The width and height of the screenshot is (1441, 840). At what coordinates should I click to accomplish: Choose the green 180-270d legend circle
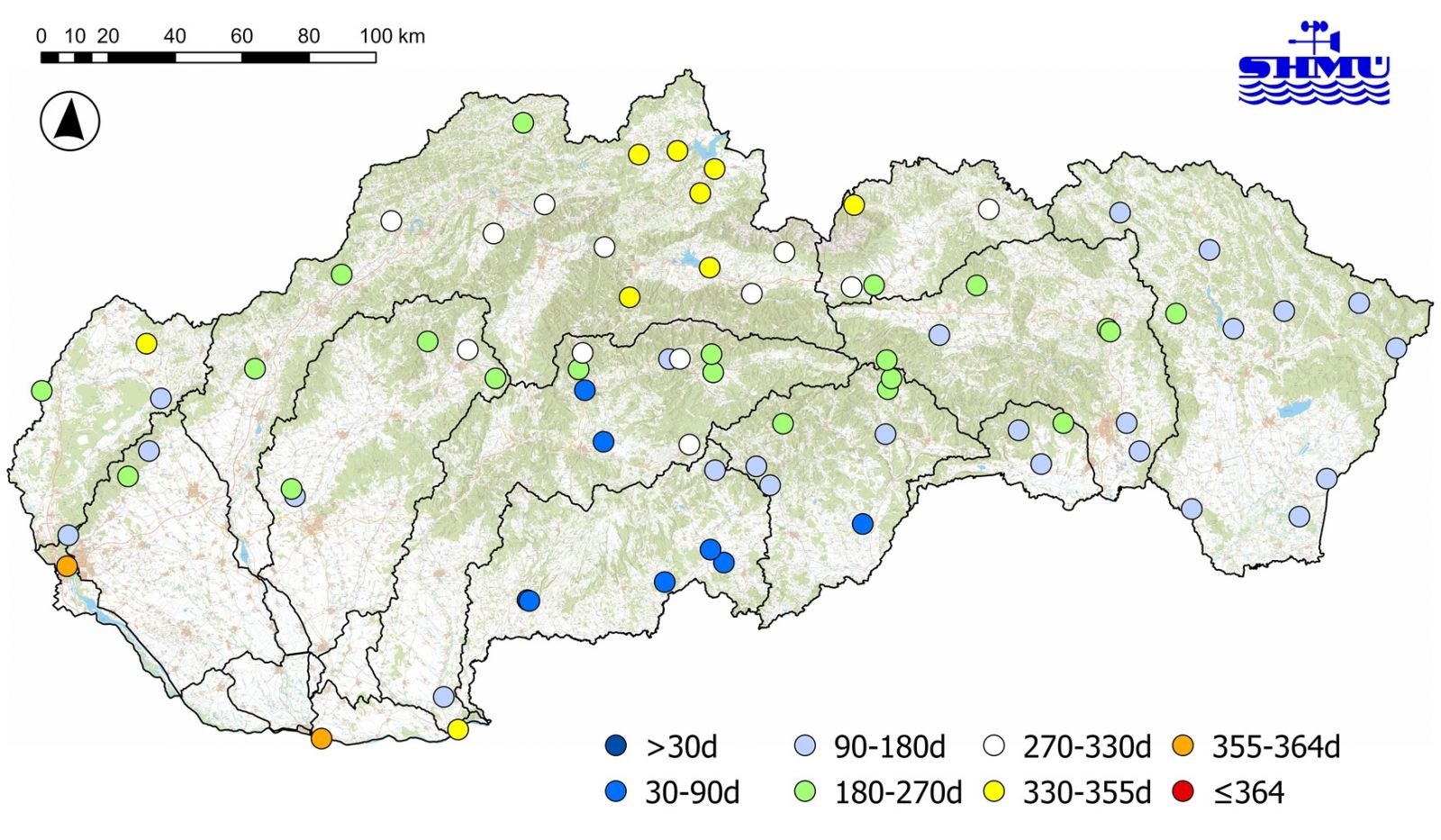tap(805, 792)
